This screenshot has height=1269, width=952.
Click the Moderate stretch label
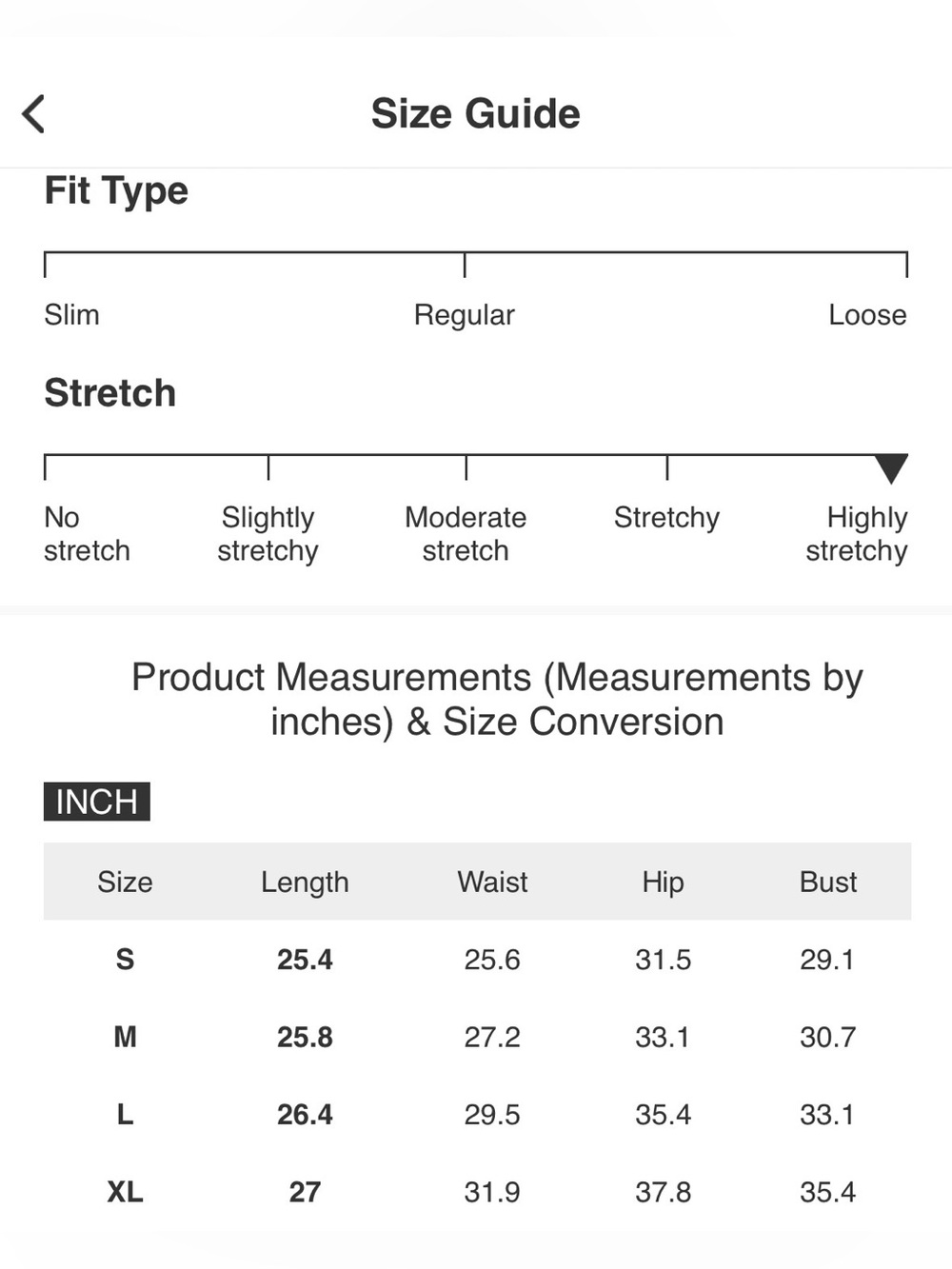coord(466,534)
